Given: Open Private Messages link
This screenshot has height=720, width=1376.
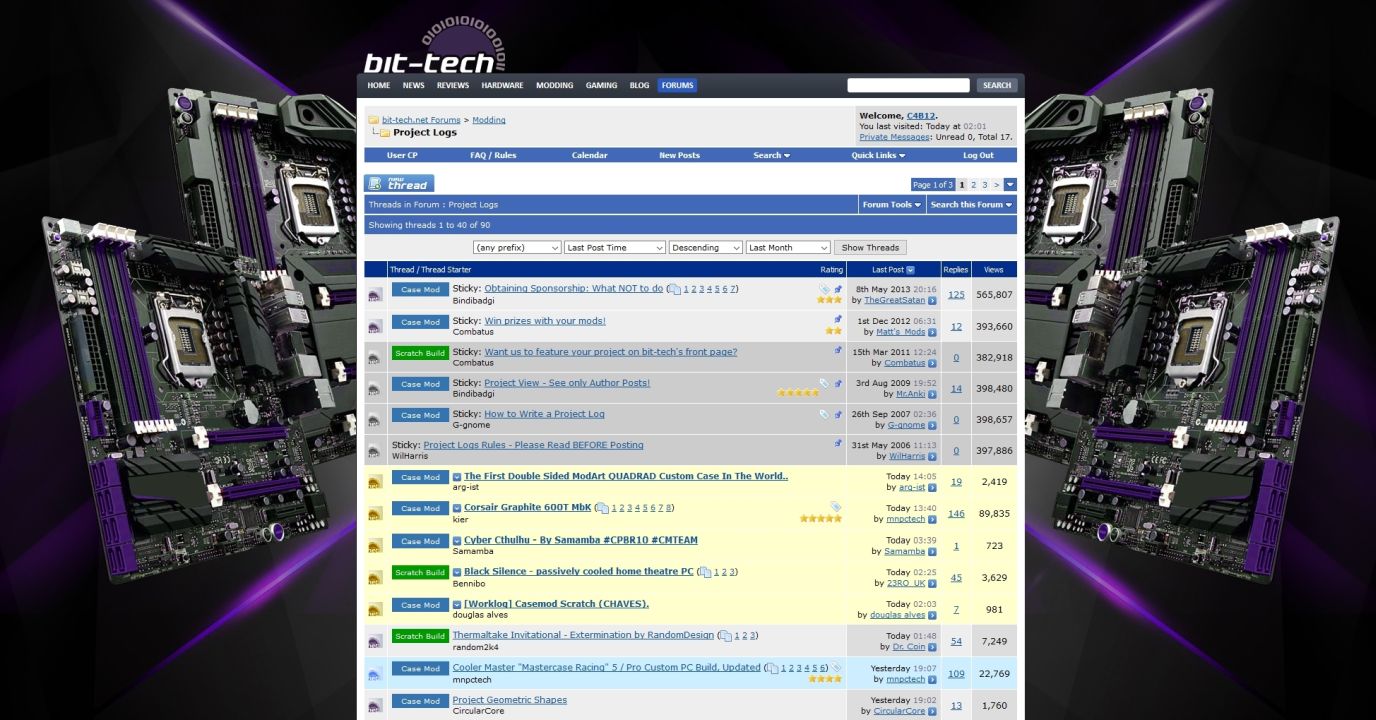Looking at the screenshot, I should (894, 137).
